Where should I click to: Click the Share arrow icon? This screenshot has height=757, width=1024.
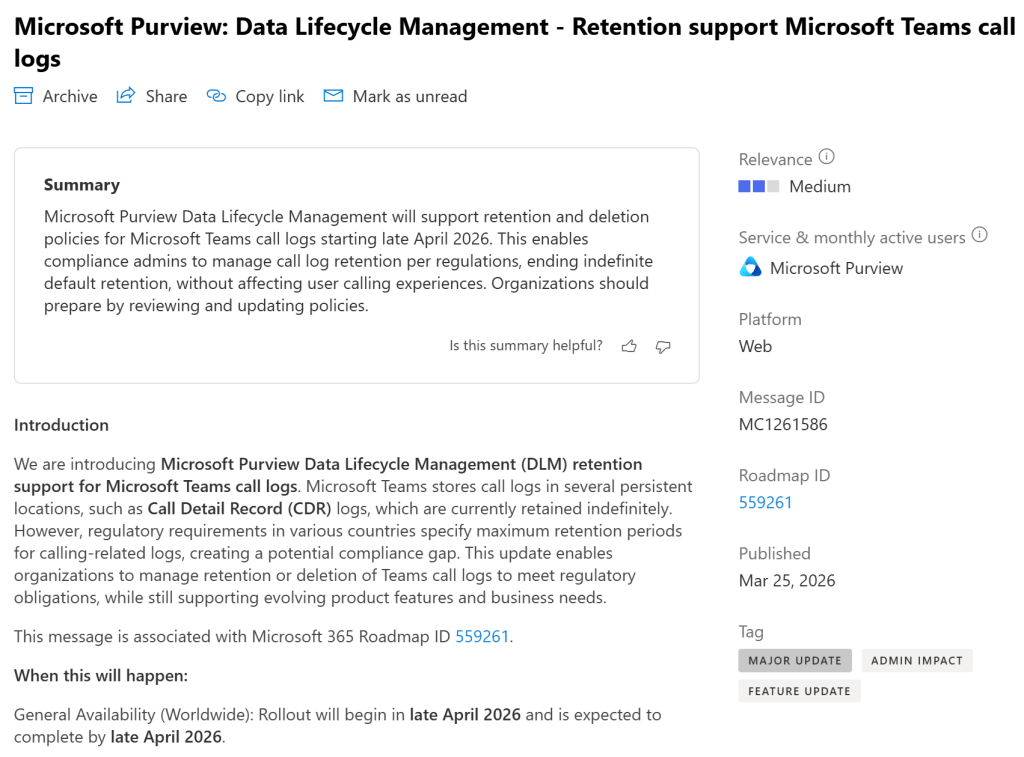click(126, 96)
